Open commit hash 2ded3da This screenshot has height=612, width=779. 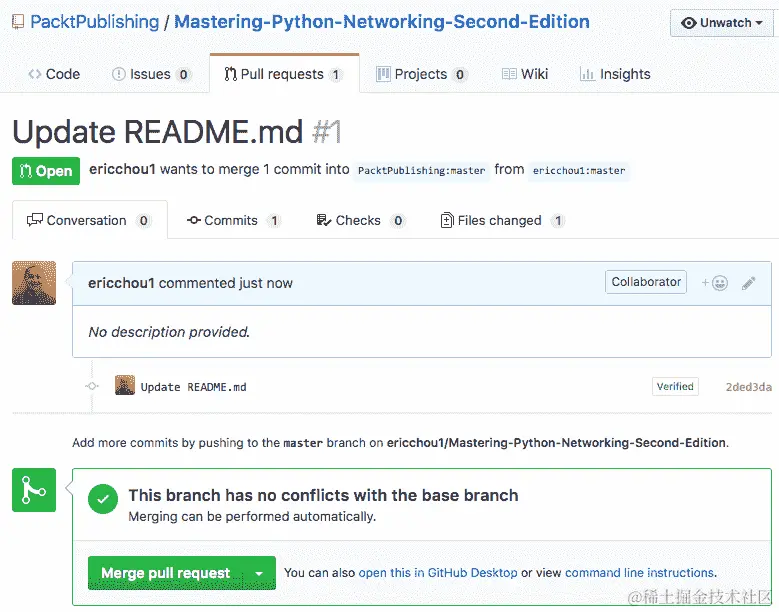tap(748, 387)
